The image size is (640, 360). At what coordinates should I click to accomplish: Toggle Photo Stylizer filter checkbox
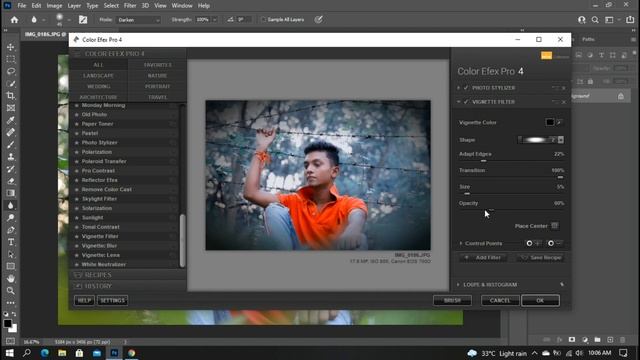(466, 88)
